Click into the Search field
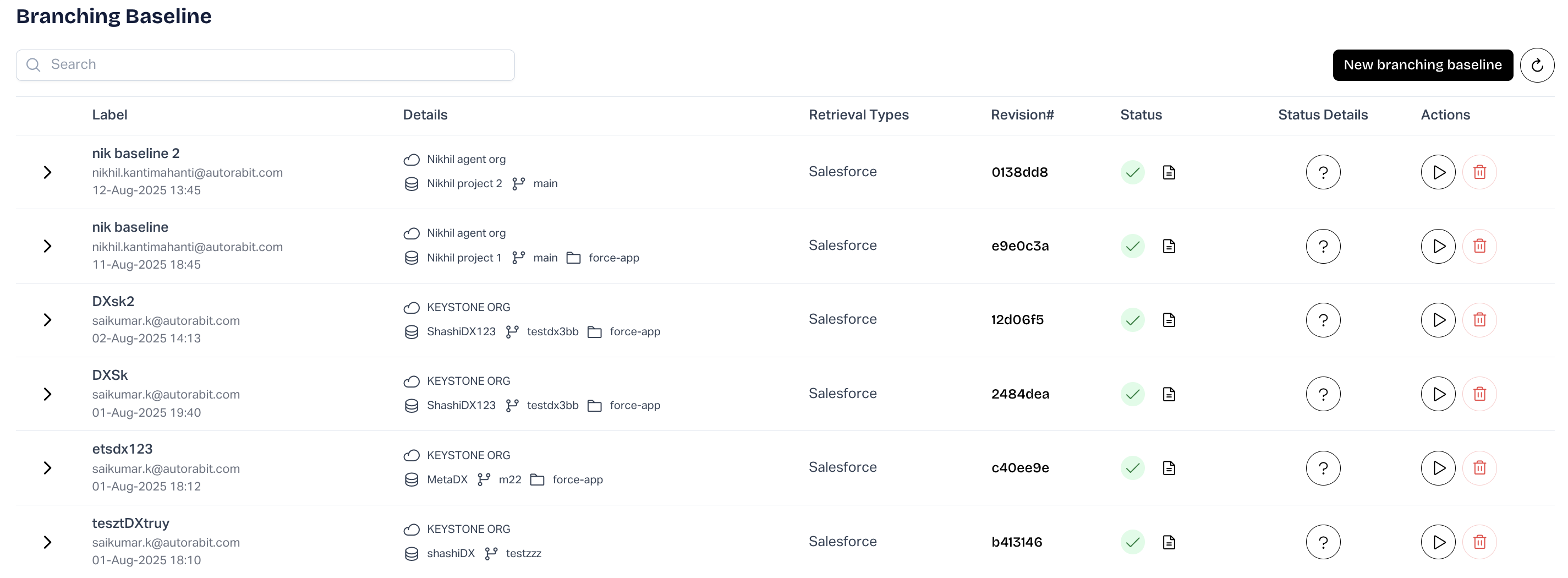This screenshot has width=1568, height=578. click(x=265, y=65)
